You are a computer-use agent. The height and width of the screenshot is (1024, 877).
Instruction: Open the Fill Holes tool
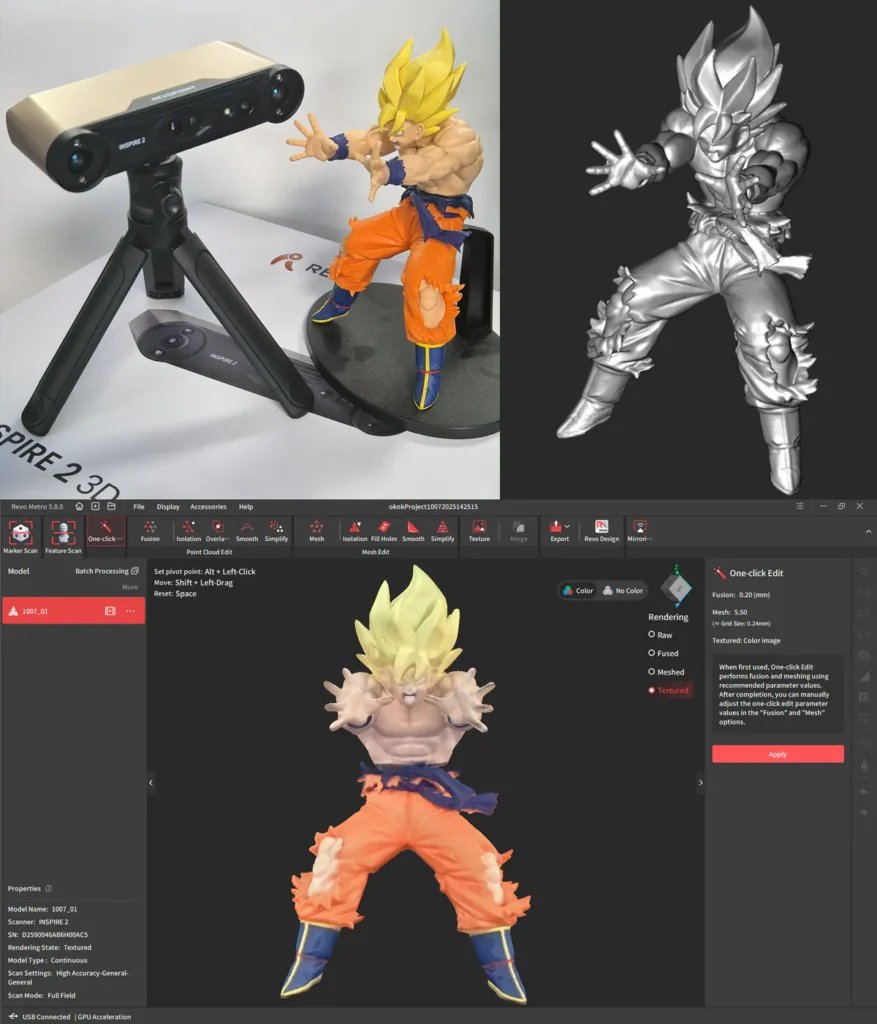coord(384,532)
